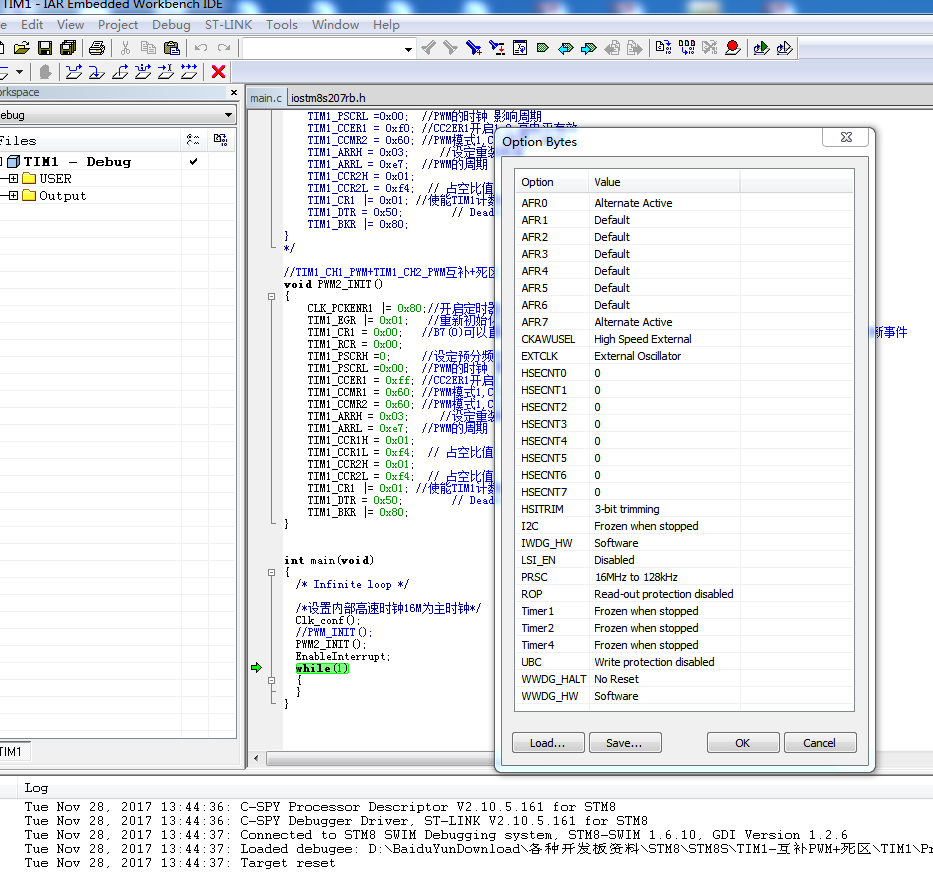The height and width of the screenshot is (892, 933).
Task: Expand the Output folder tree node
Action: [13, 196]
